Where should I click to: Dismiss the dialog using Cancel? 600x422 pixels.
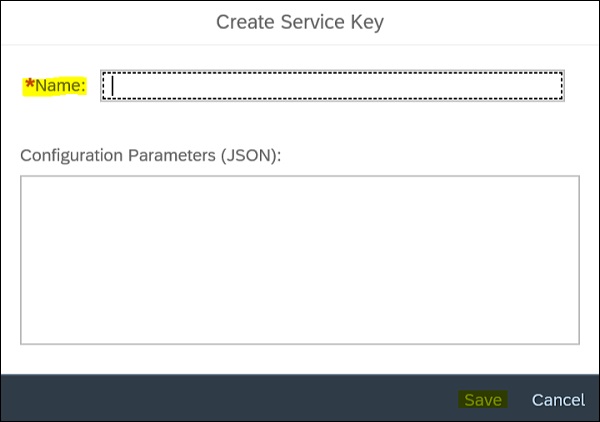point(558,399)
